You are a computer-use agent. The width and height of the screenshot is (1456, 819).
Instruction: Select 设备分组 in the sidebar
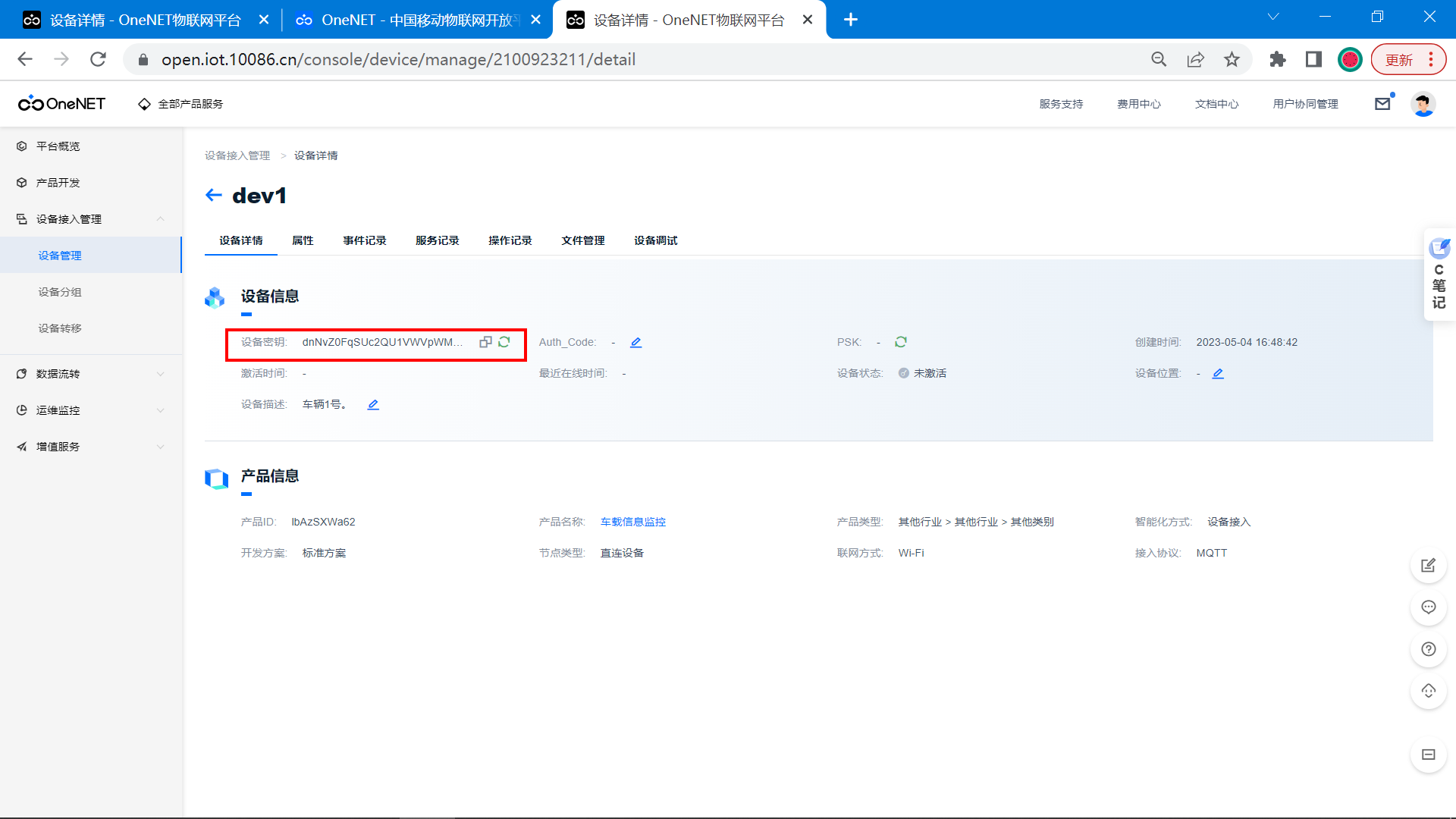coord(60,292)
